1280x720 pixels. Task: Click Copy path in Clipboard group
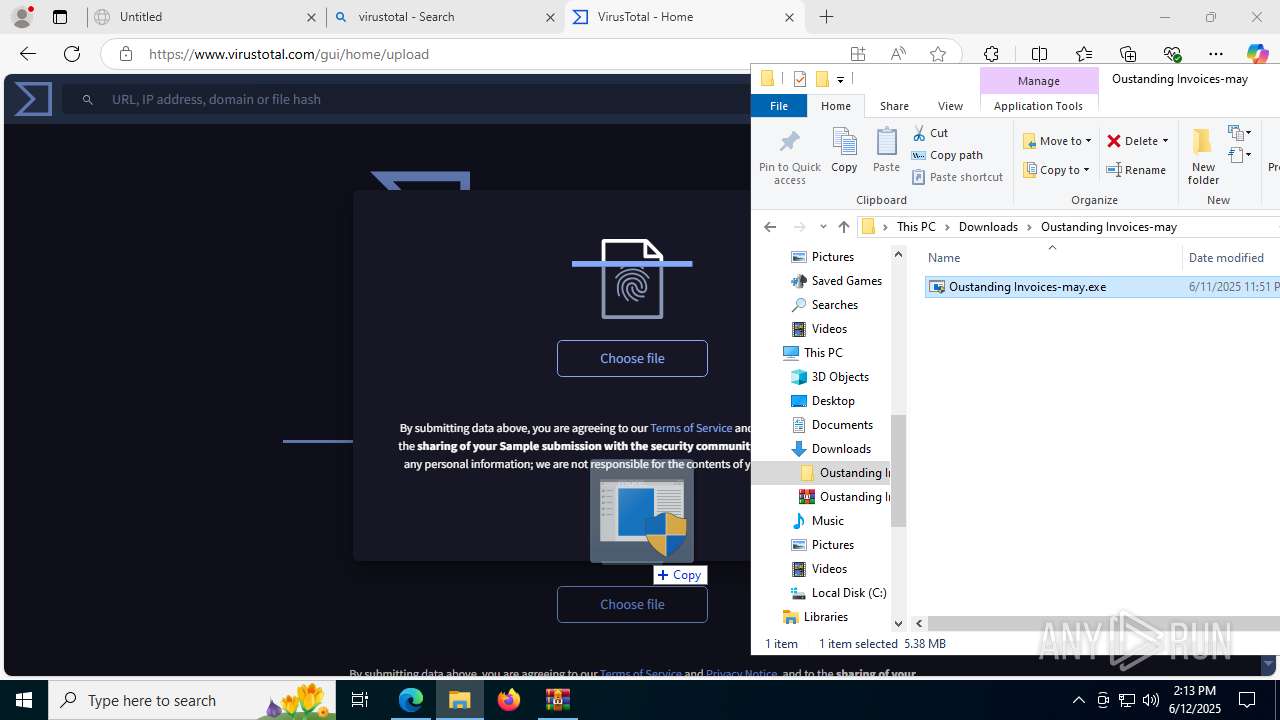tap(947, 155)
